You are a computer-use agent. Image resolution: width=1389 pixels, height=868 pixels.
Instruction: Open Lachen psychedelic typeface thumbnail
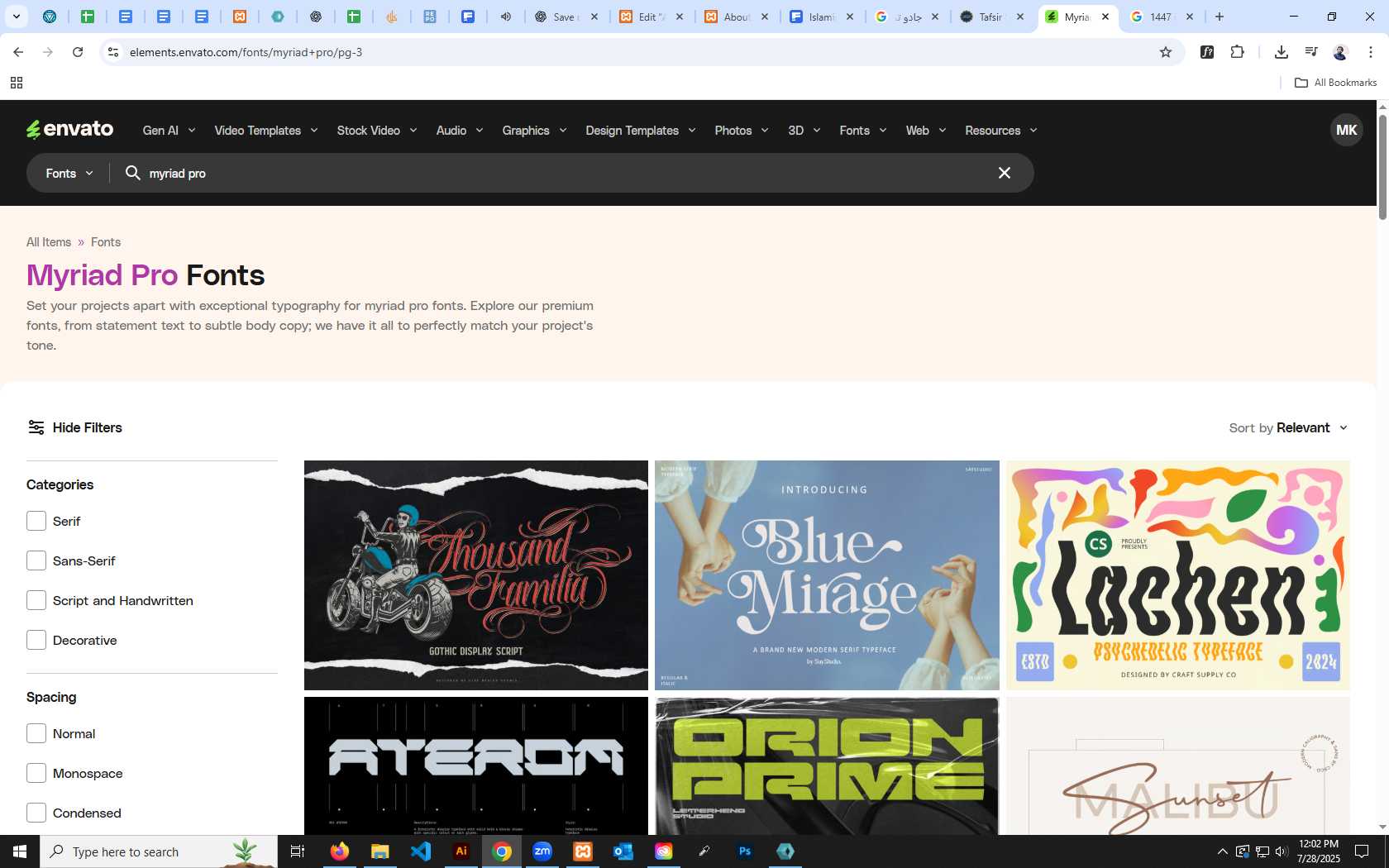pyautogui.click(x=1178, y=575)
